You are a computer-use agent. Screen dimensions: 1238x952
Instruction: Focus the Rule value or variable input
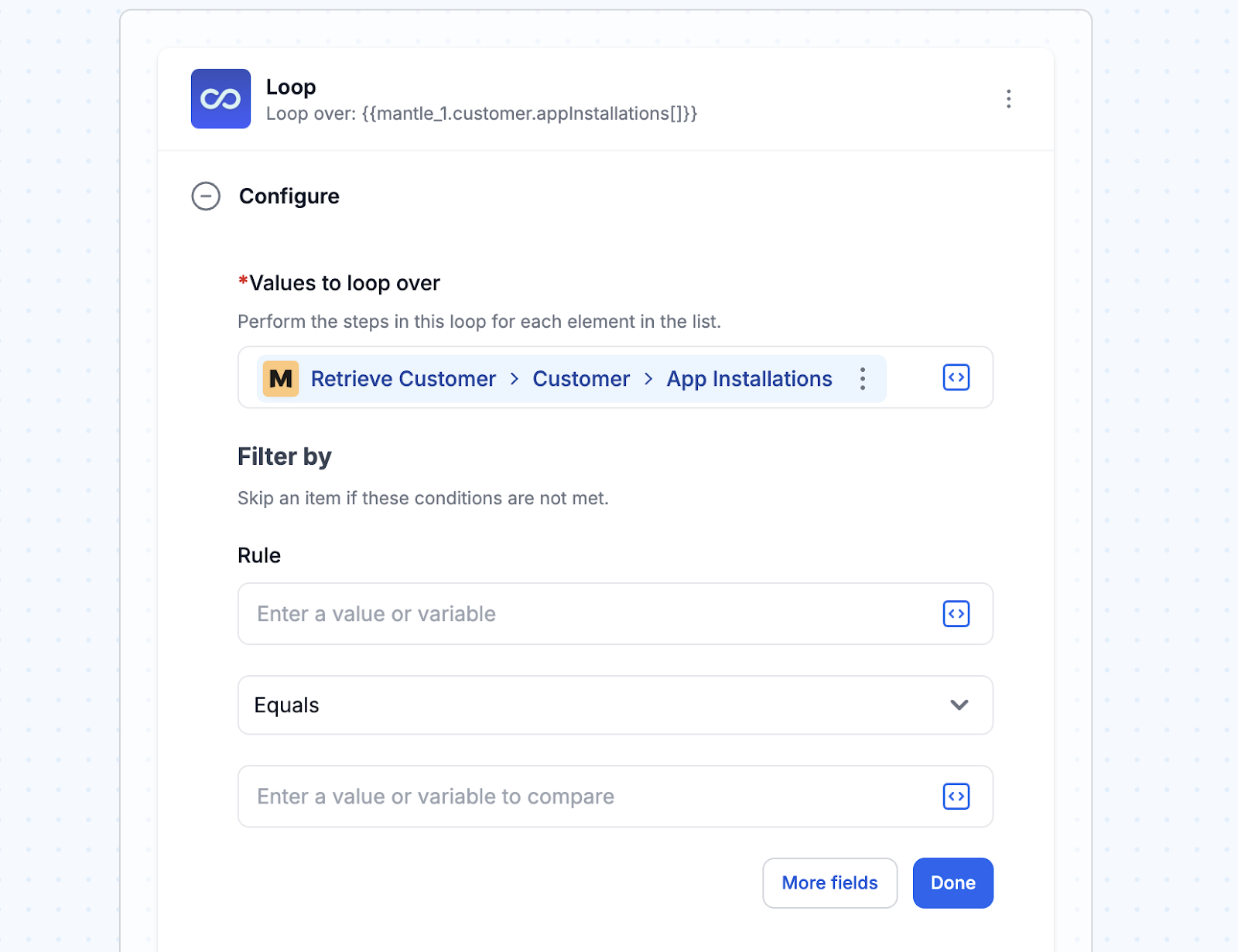point(588,614)
